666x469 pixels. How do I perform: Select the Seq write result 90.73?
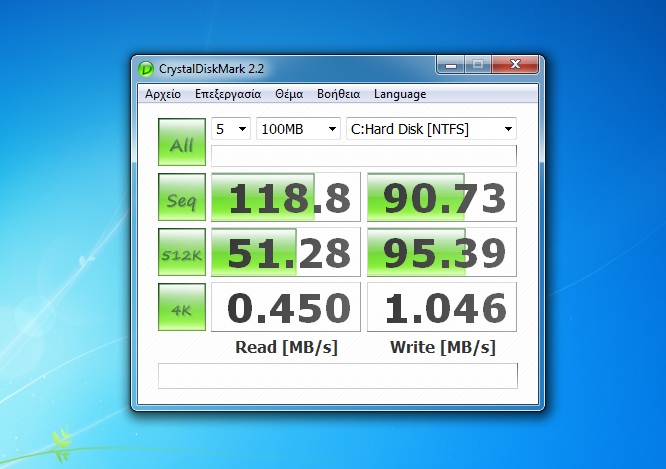442,197
